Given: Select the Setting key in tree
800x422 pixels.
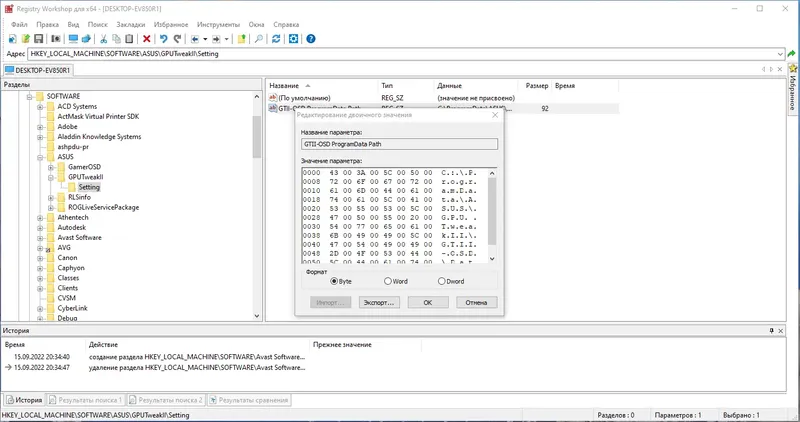Looking at the screenshot, I should pos(89,187).
